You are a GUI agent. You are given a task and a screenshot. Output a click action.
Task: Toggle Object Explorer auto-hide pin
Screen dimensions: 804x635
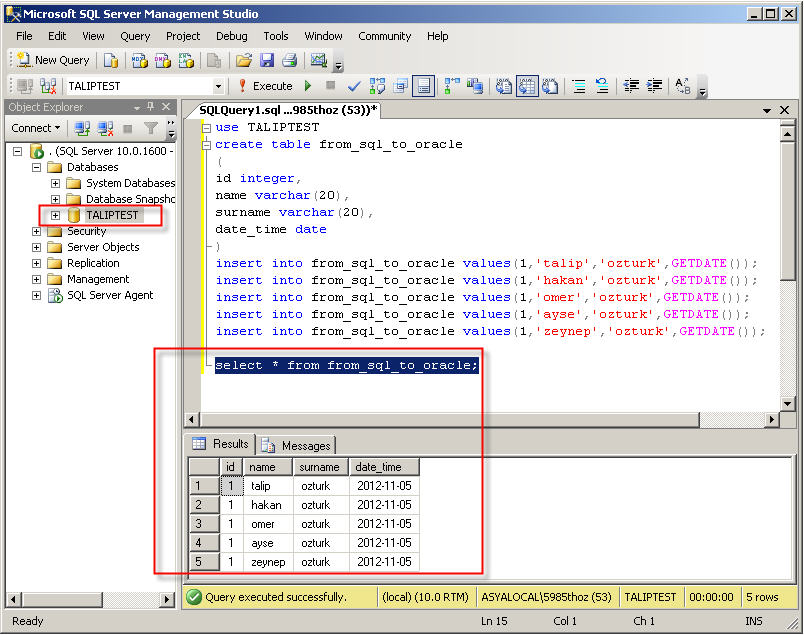tap(151, 107)
